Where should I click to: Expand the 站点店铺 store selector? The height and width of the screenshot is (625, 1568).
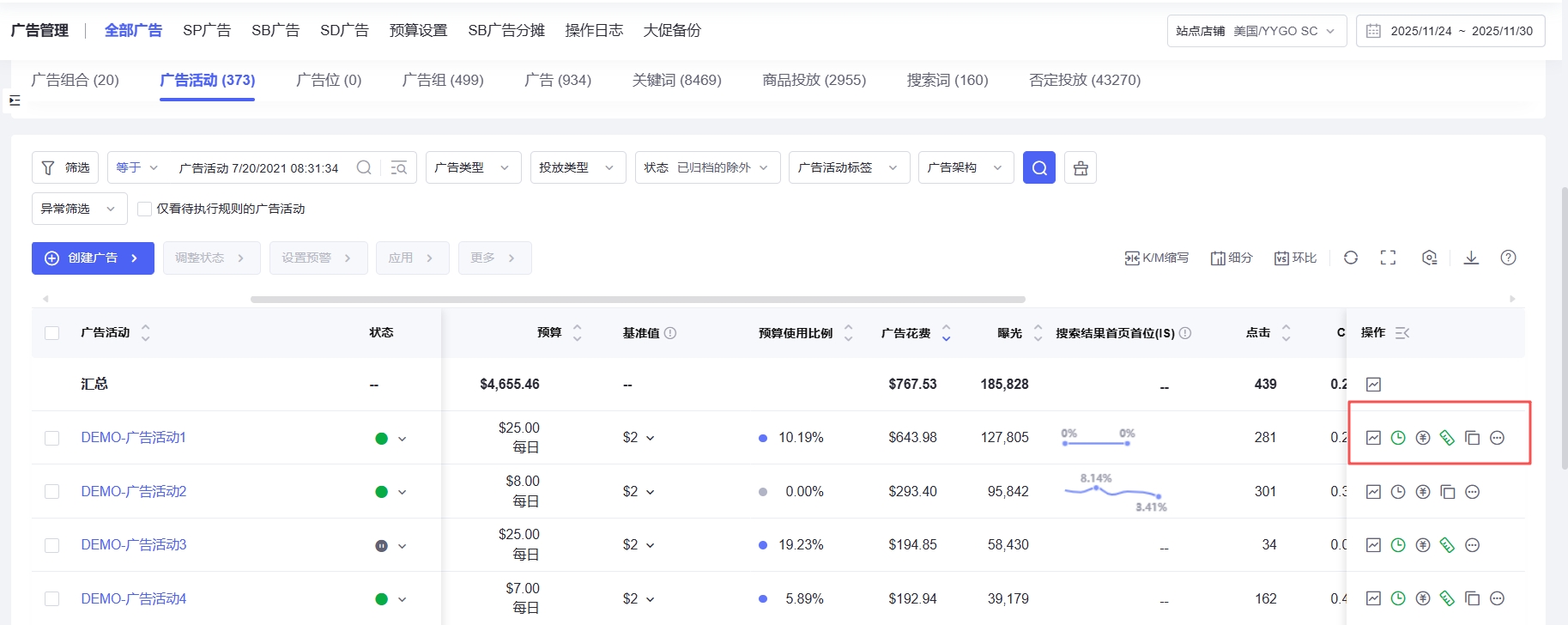click(x=1256, y=31)
